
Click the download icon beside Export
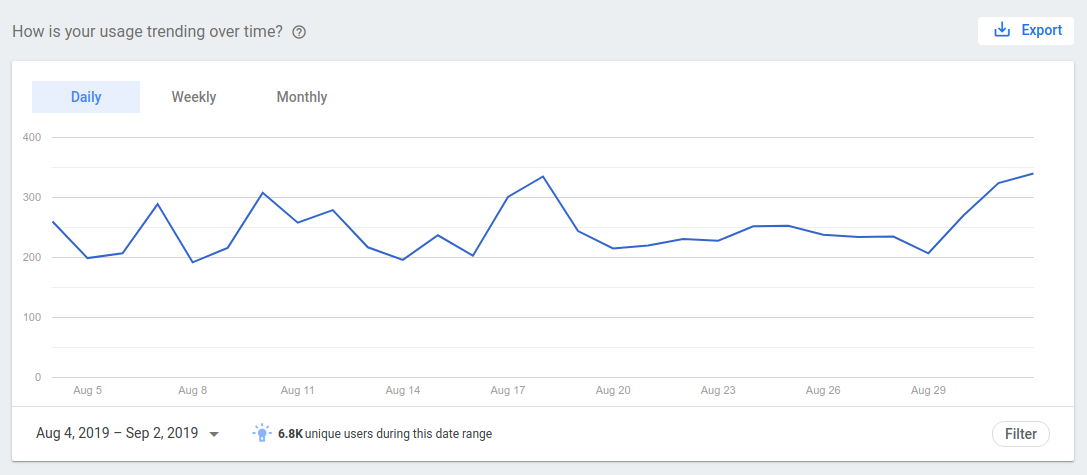pyautogui.click(x=1002, y=30)
